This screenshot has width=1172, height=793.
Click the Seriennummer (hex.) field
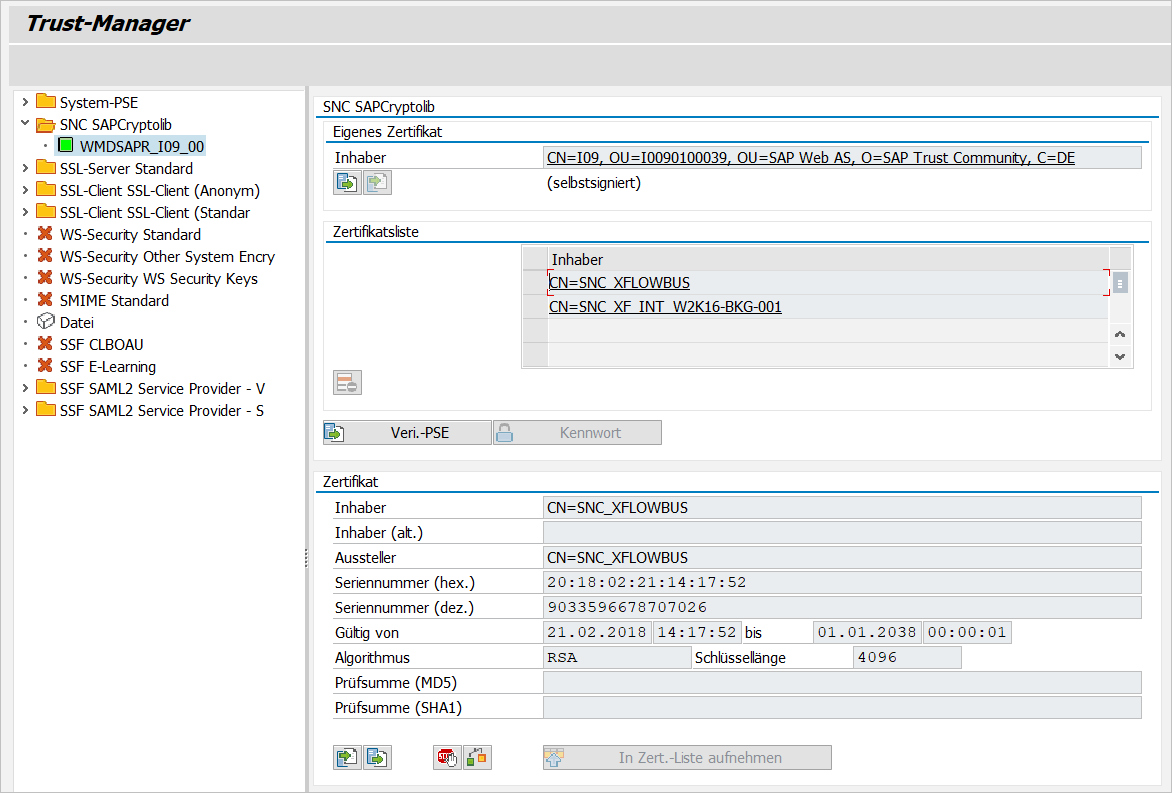point(840,583)
